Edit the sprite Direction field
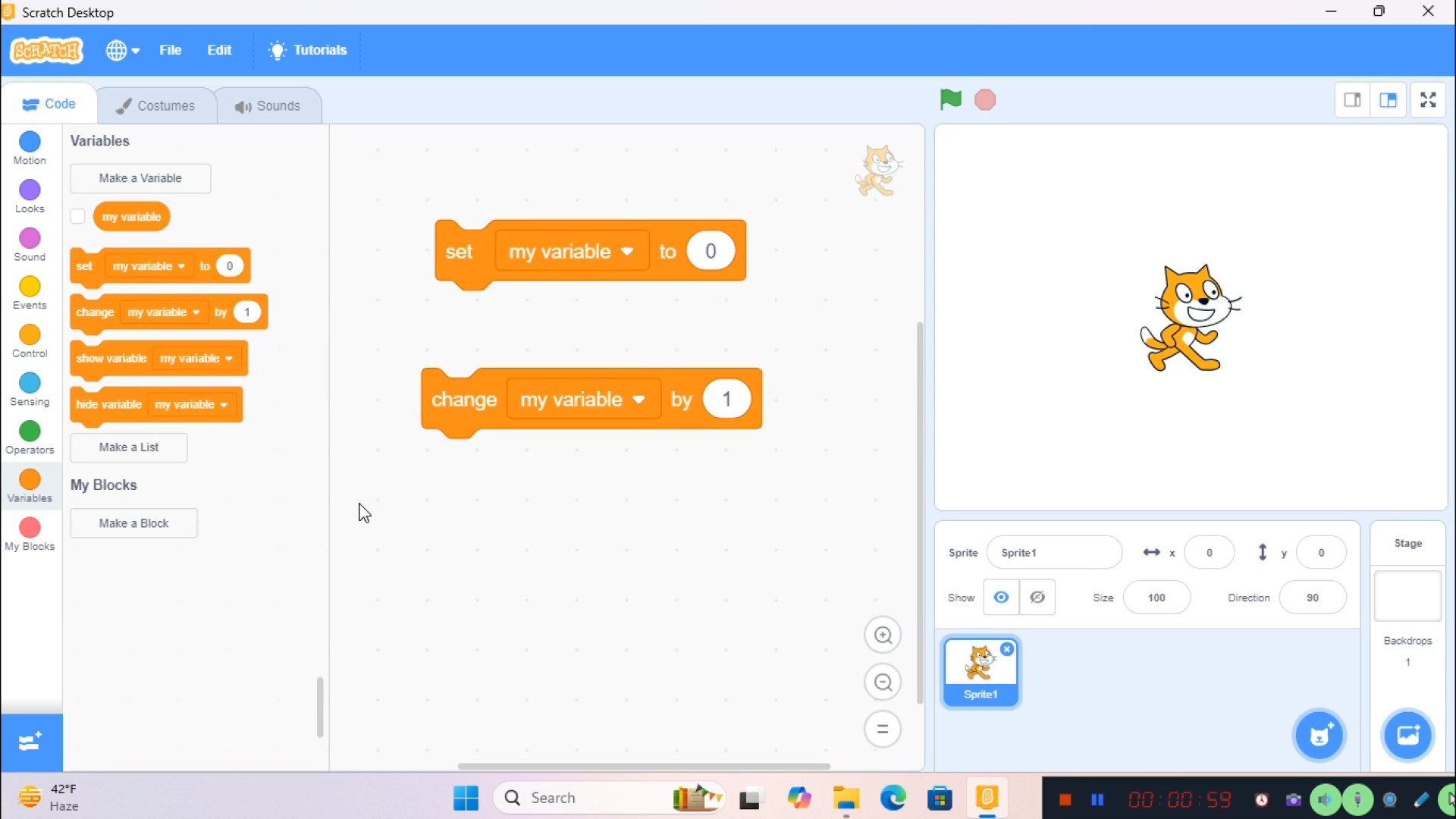Screen dimensions: 1456x819 click(x=1313, y=598)
